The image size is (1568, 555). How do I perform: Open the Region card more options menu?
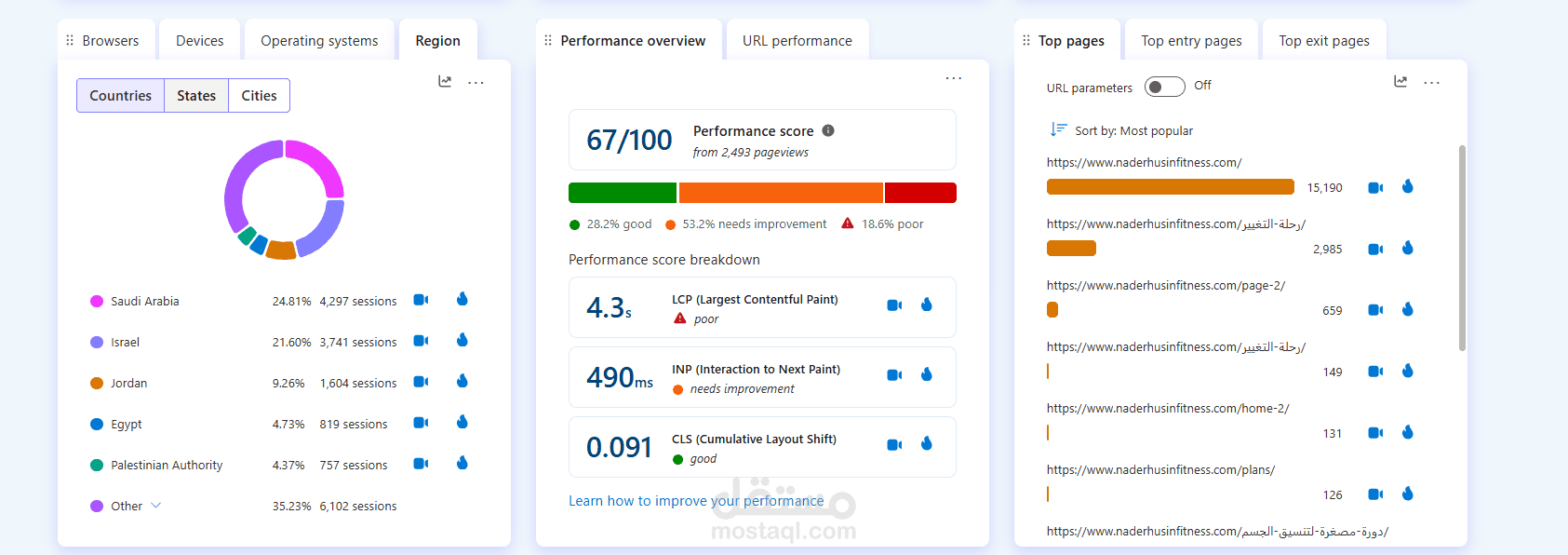coord(476,83)
